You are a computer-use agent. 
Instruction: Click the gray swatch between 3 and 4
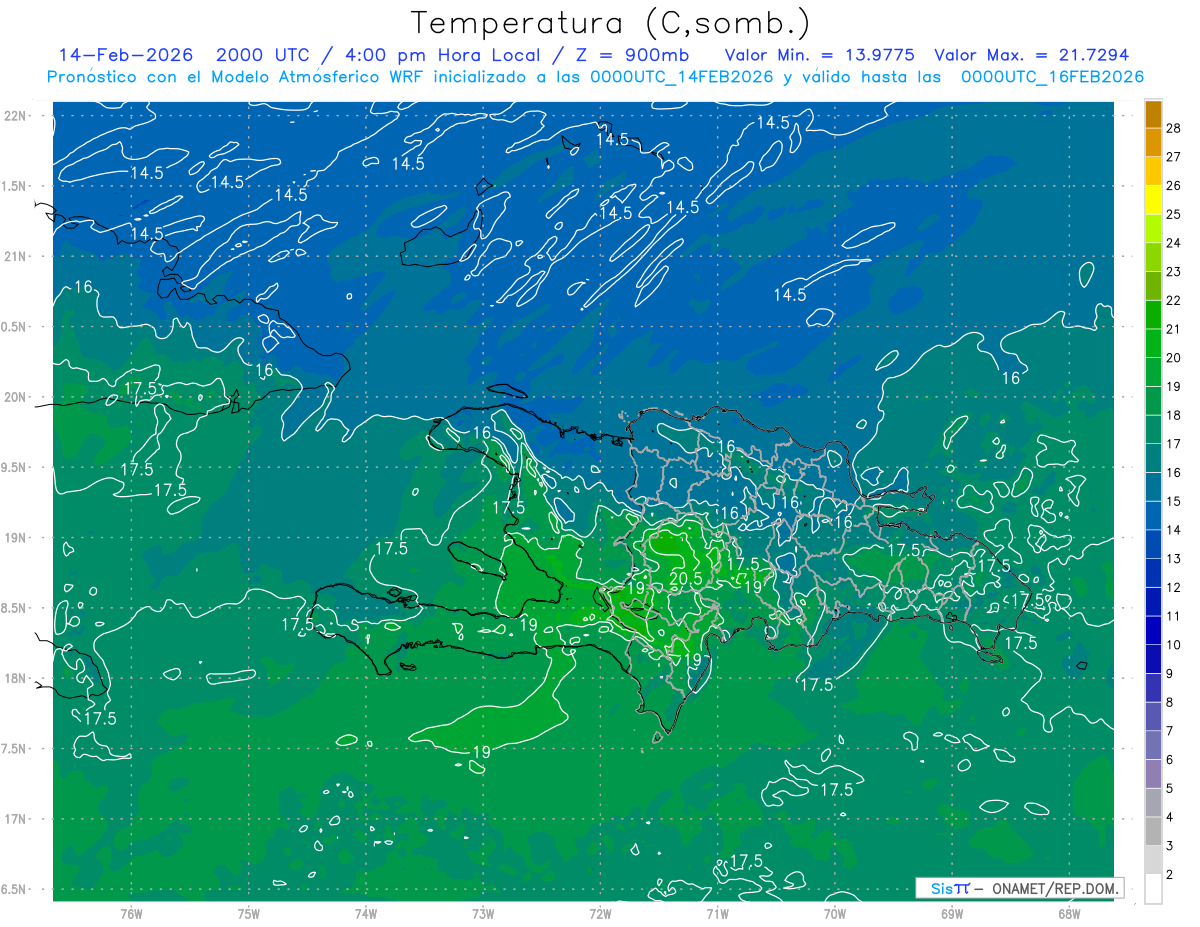[1153, 831]
